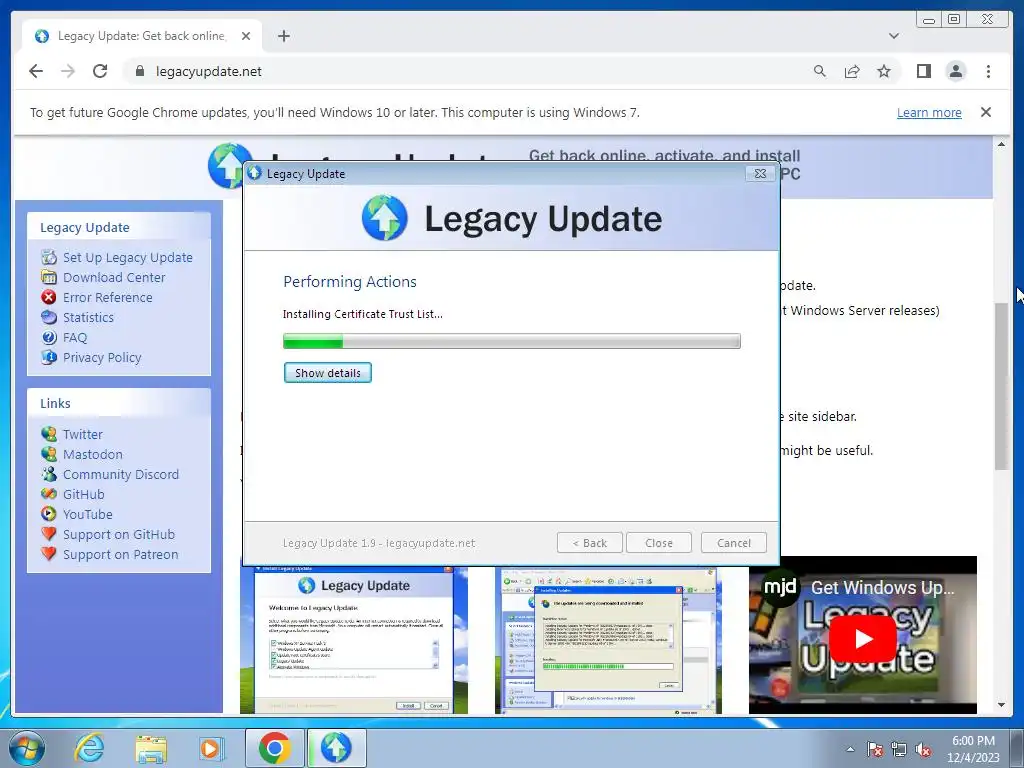Screen dimensions: 1024x768
Task: Open the Error Reference link
Action: (107, 297)
